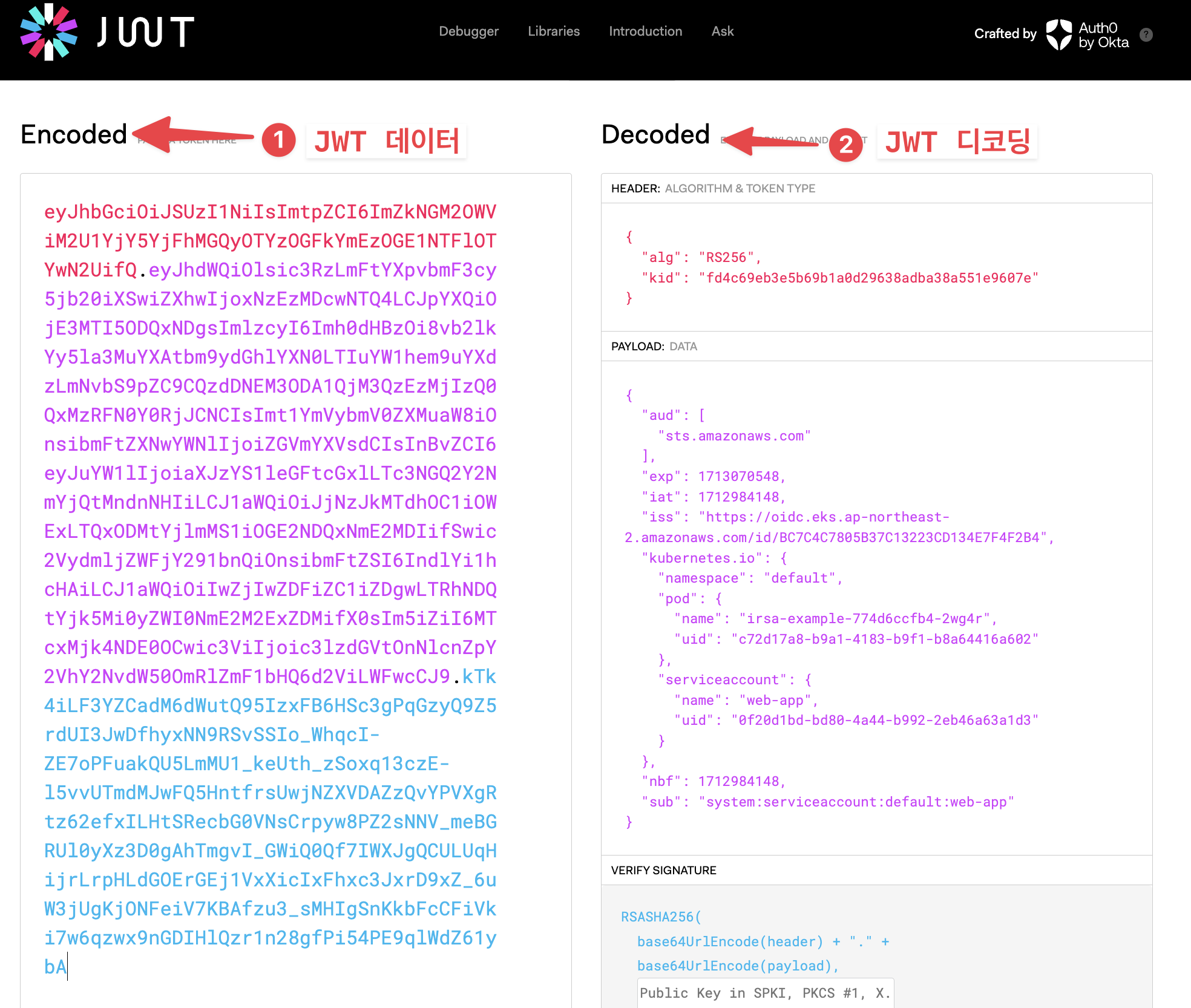Click the Auth0 shield logo icon
The image size is (1191, 1008).
click(1058, 34)
